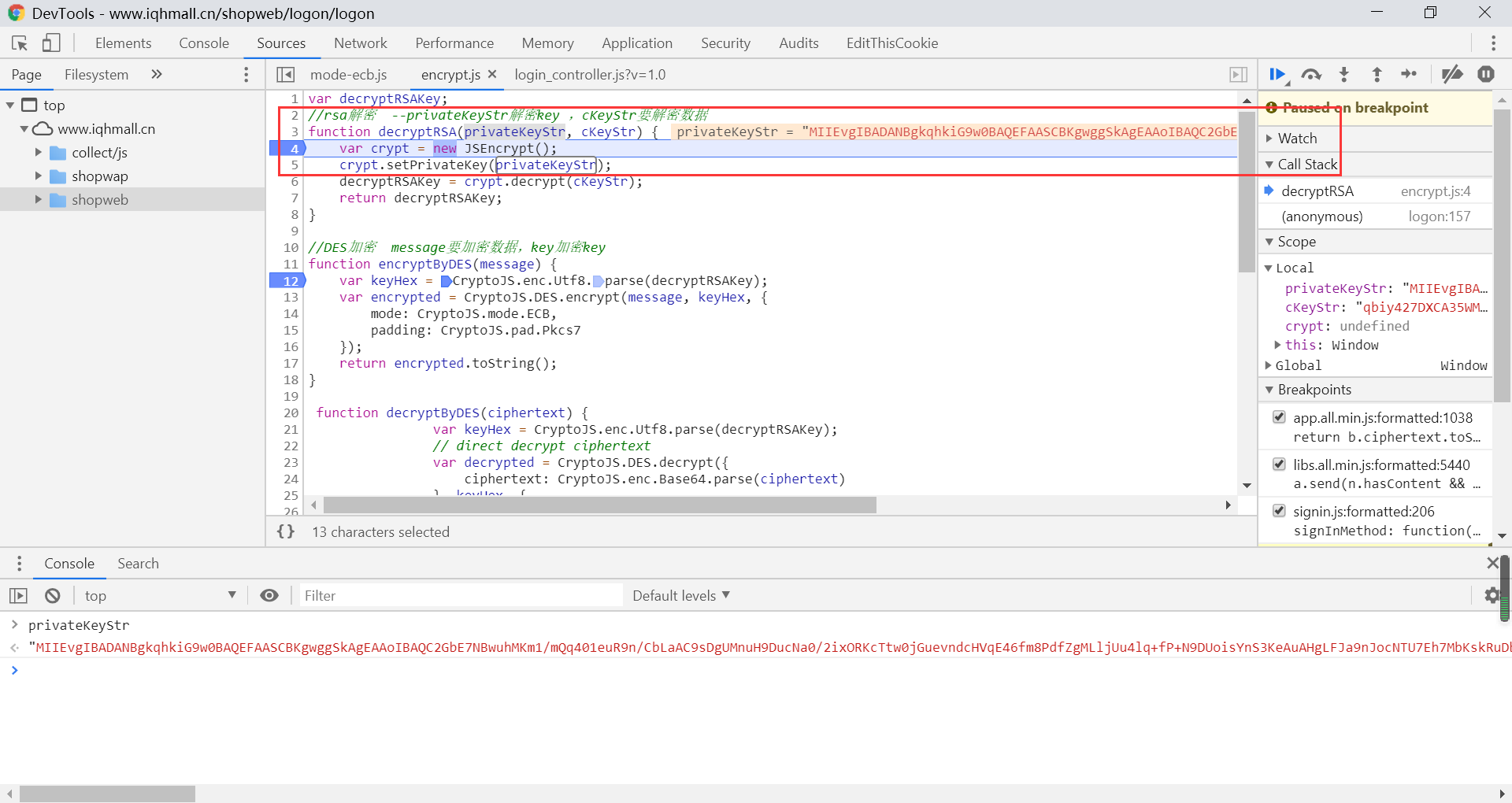Deactivate all breakpoints
Viewport: 1512px width, 803px height.
[1452, 74]
